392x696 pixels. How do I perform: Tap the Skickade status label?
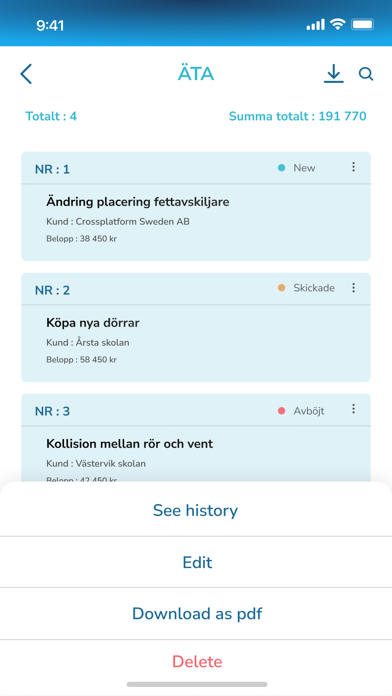[314, 288]
